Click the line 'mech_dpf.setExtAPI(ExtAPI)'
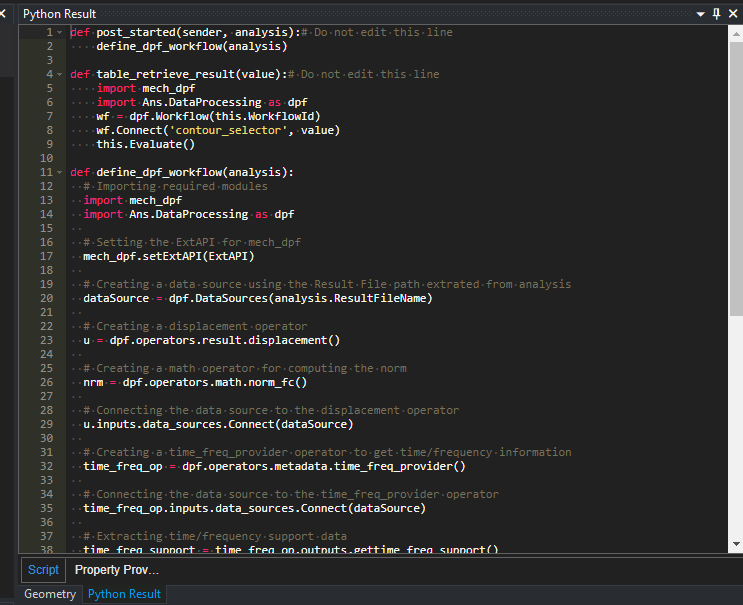 pyautogui.click(x=169, y=256)
